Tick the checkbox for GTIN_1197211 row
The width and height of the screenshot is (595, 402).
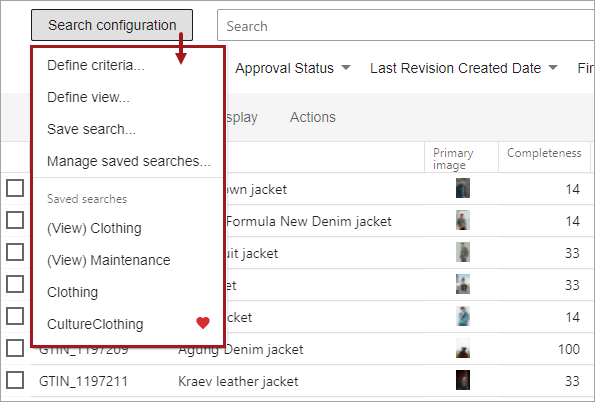[15, 380]
